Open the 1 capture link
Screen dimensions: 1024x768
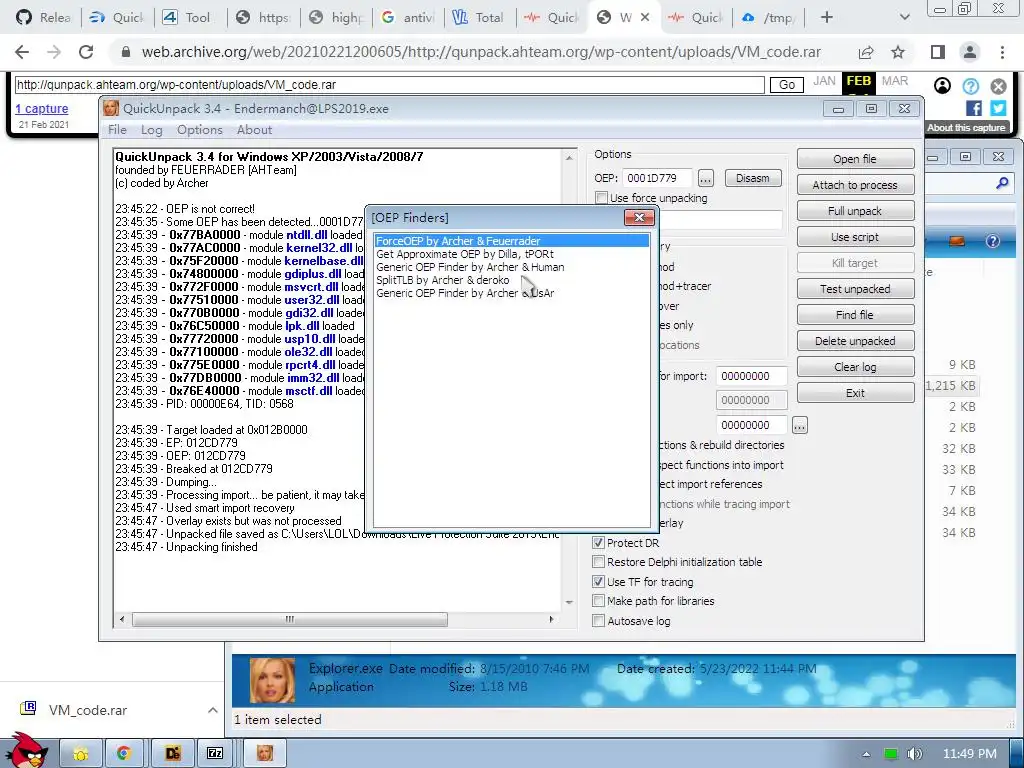42,108
